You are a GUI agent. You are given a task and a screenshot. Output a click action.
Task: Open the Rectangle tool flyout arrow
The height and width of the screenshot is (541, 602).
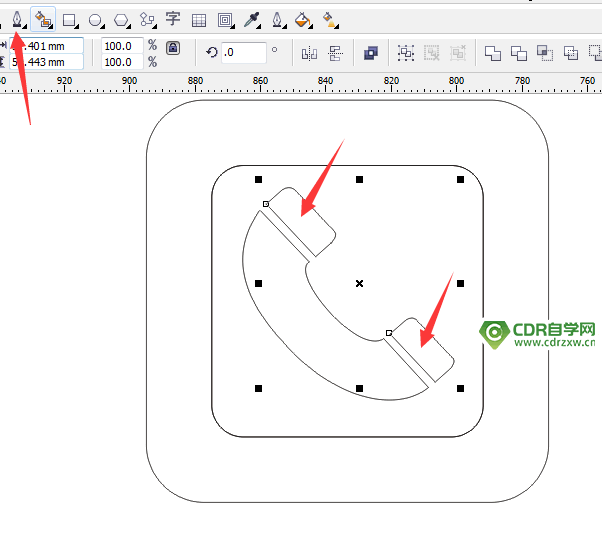[77, 26]
